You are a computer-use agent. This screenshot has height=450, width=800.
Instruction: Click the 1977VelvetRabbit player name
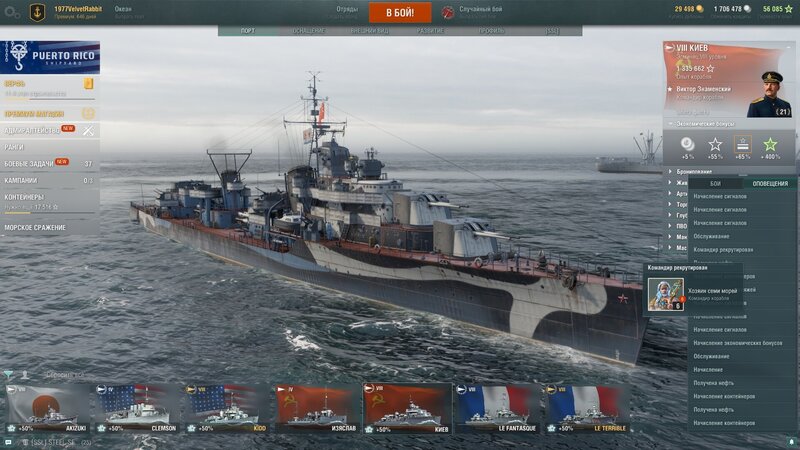(78, 9)
